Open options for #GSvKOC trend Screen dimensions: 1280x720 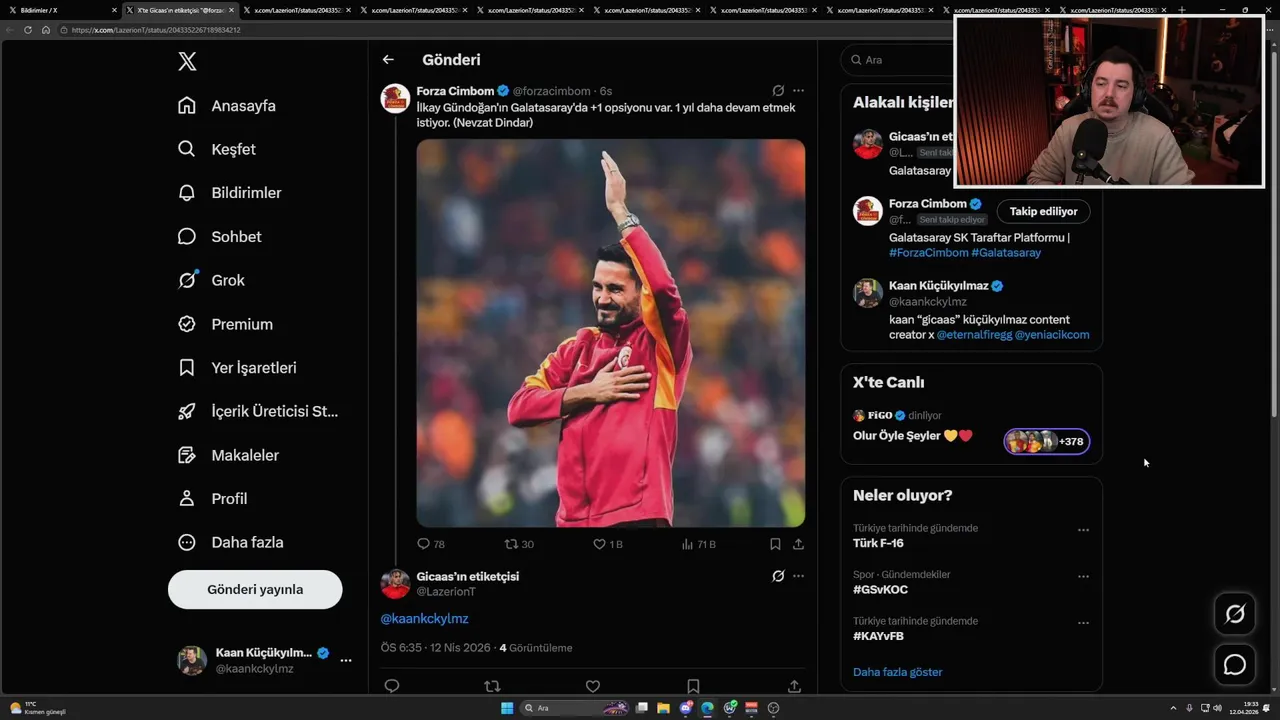(1083, 576)
